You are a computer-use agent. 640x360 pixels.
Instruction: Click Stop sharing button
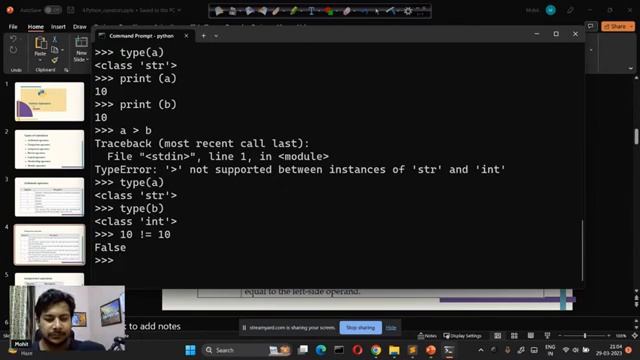[360, 327]
